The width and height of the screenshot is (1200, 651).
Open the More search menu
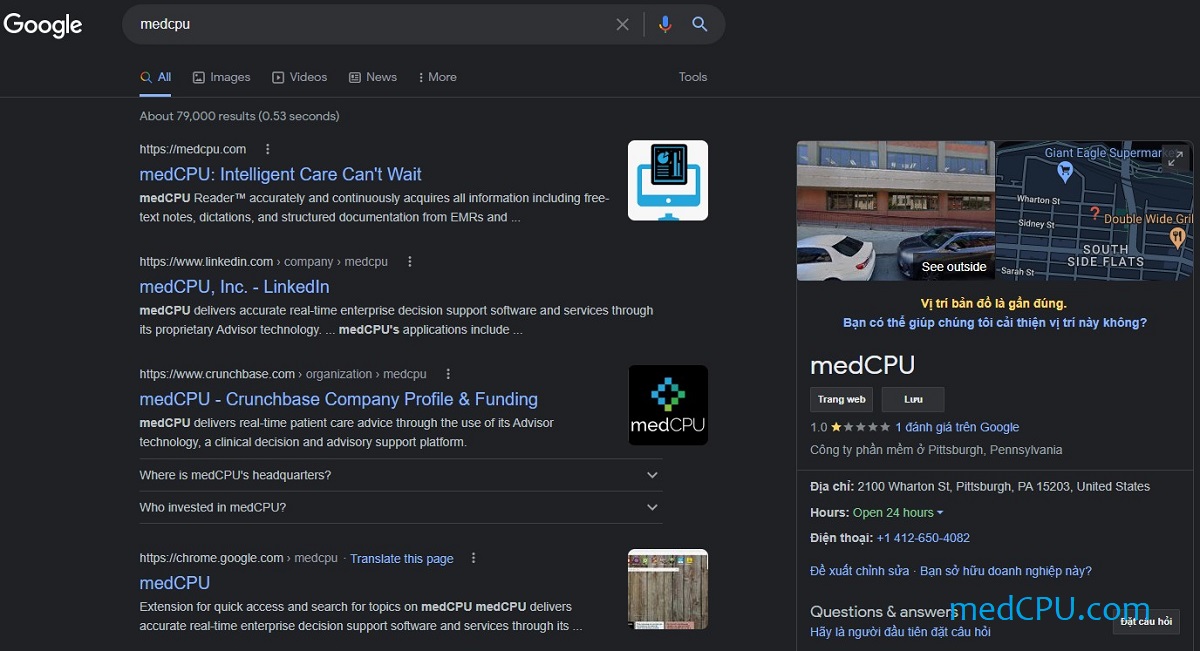[437, 77]
